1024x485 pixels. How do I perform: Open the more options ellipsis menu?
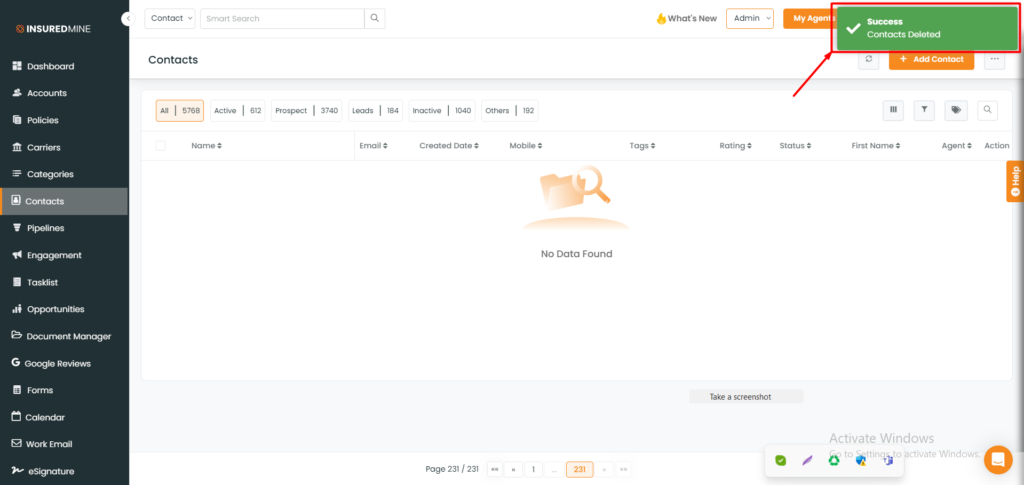coord(994,59)
